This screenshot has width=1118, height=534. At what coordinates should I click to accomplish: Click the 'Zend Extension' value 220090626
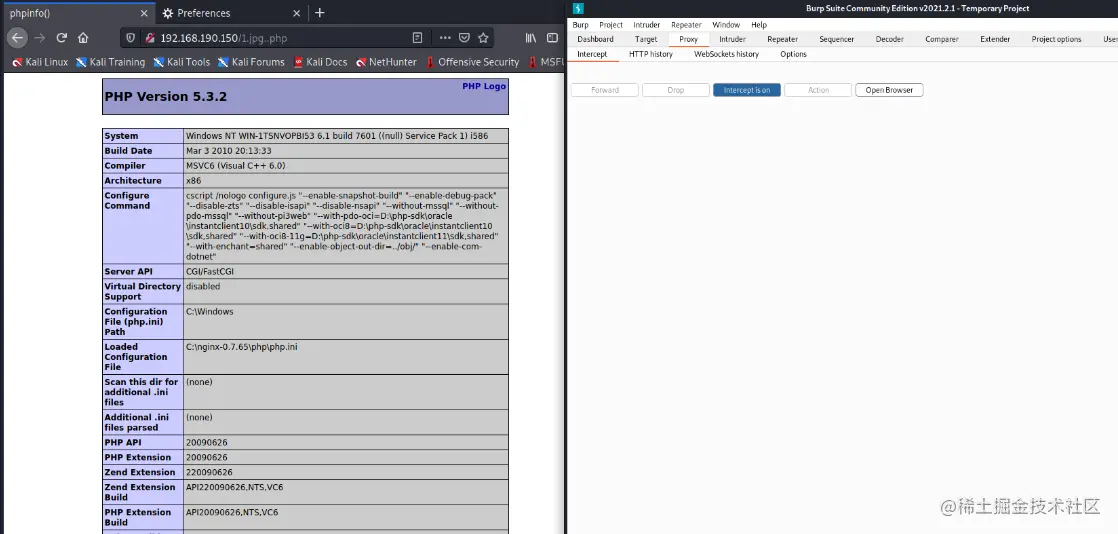click(209, 473)
